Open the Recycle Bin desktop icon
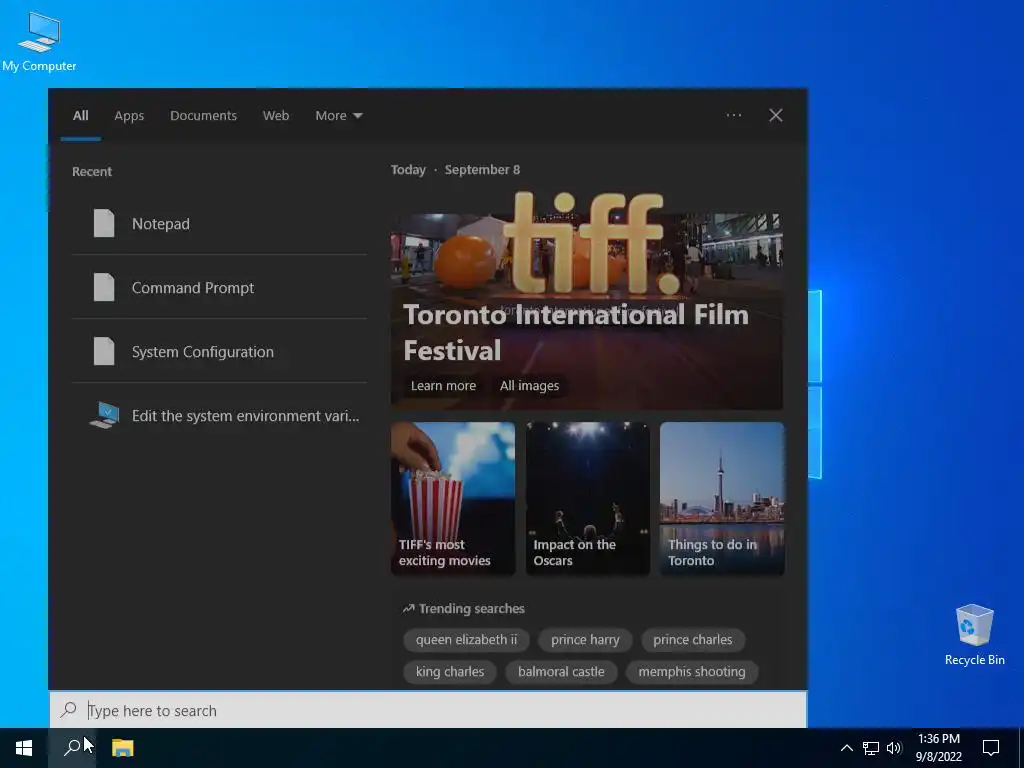 click(974, 634)
